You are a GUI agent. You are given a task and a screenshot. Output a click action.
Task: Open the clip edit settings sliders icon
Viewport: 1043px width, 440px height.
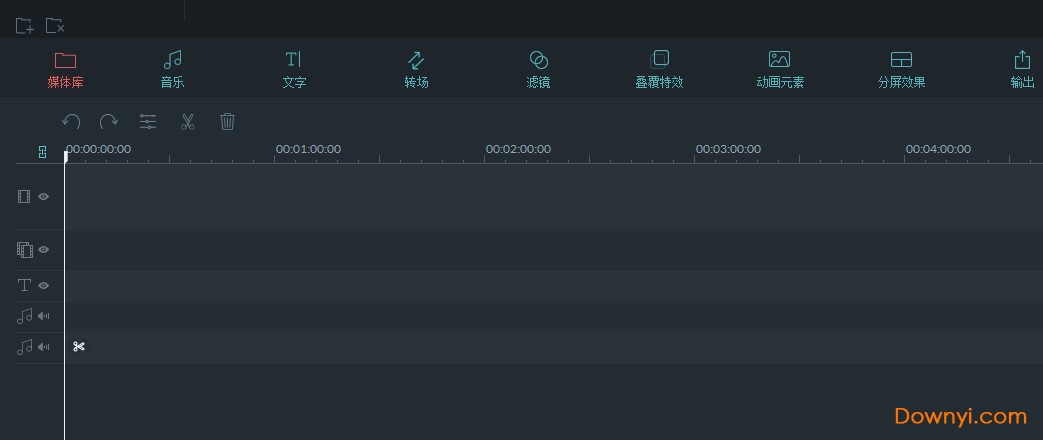148,121
